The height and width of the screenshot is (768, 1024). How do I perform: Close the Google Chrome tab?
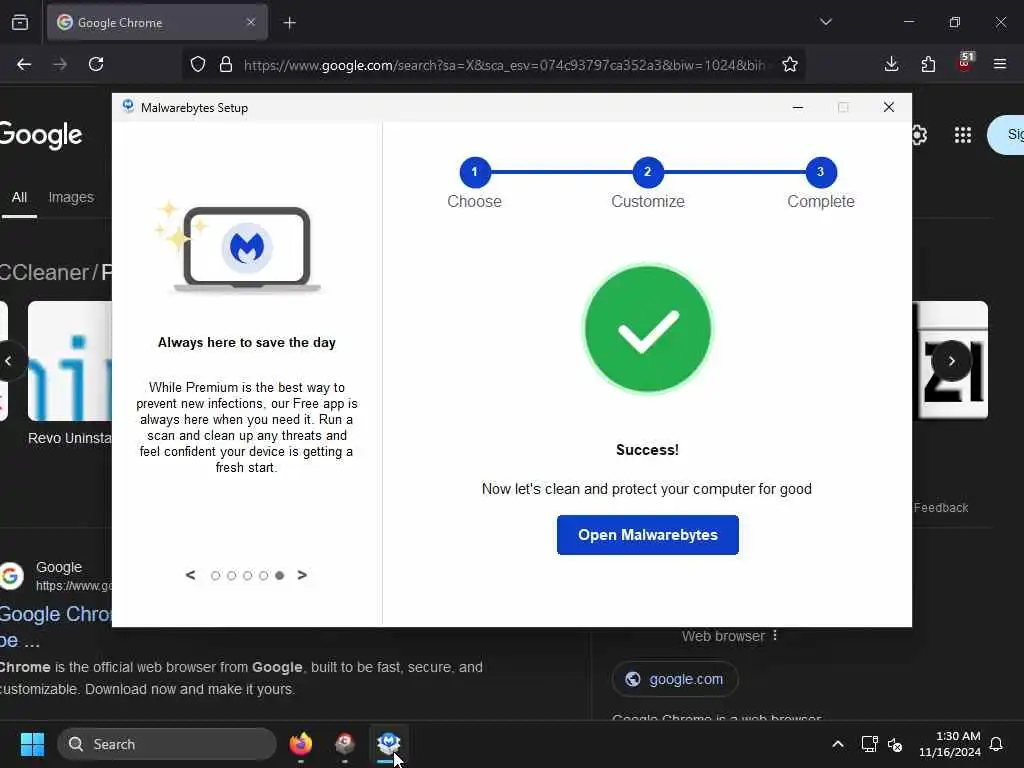pyautogui.click(x=251, y=22)
